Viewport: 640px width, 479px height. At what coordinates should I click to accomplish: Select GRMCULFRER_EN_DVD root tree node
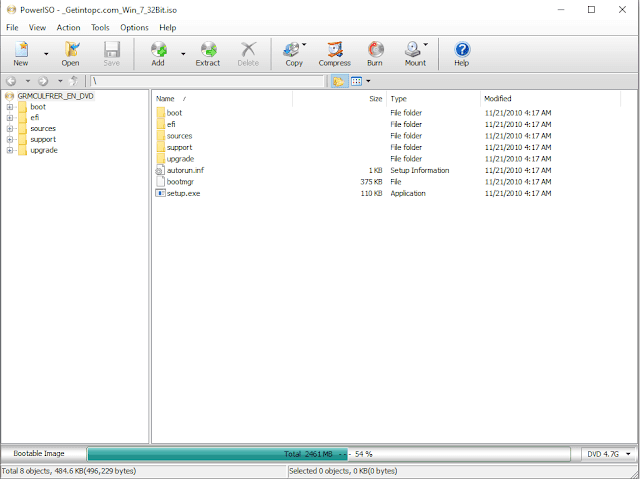coord(56,96)
